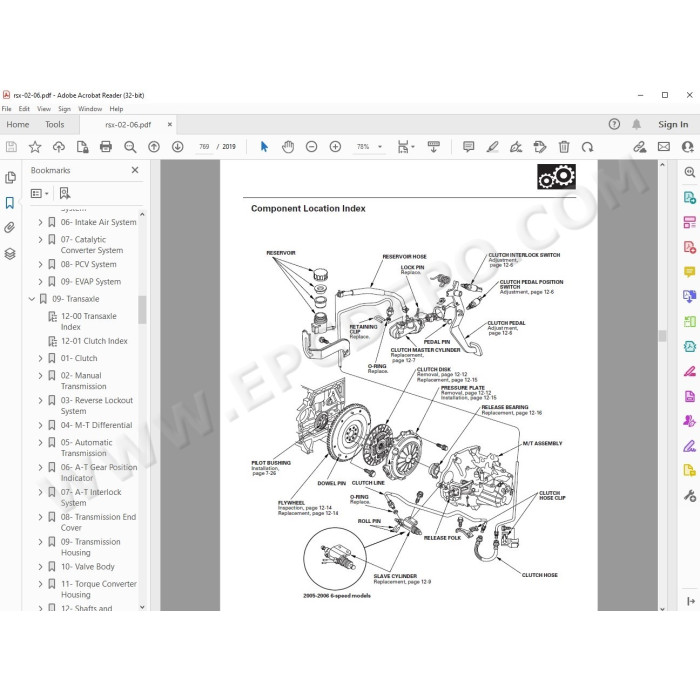The image size is (700, 700).
Task: Open the 05- Automatic Transmission bookmark
Action: click(86, 448)
